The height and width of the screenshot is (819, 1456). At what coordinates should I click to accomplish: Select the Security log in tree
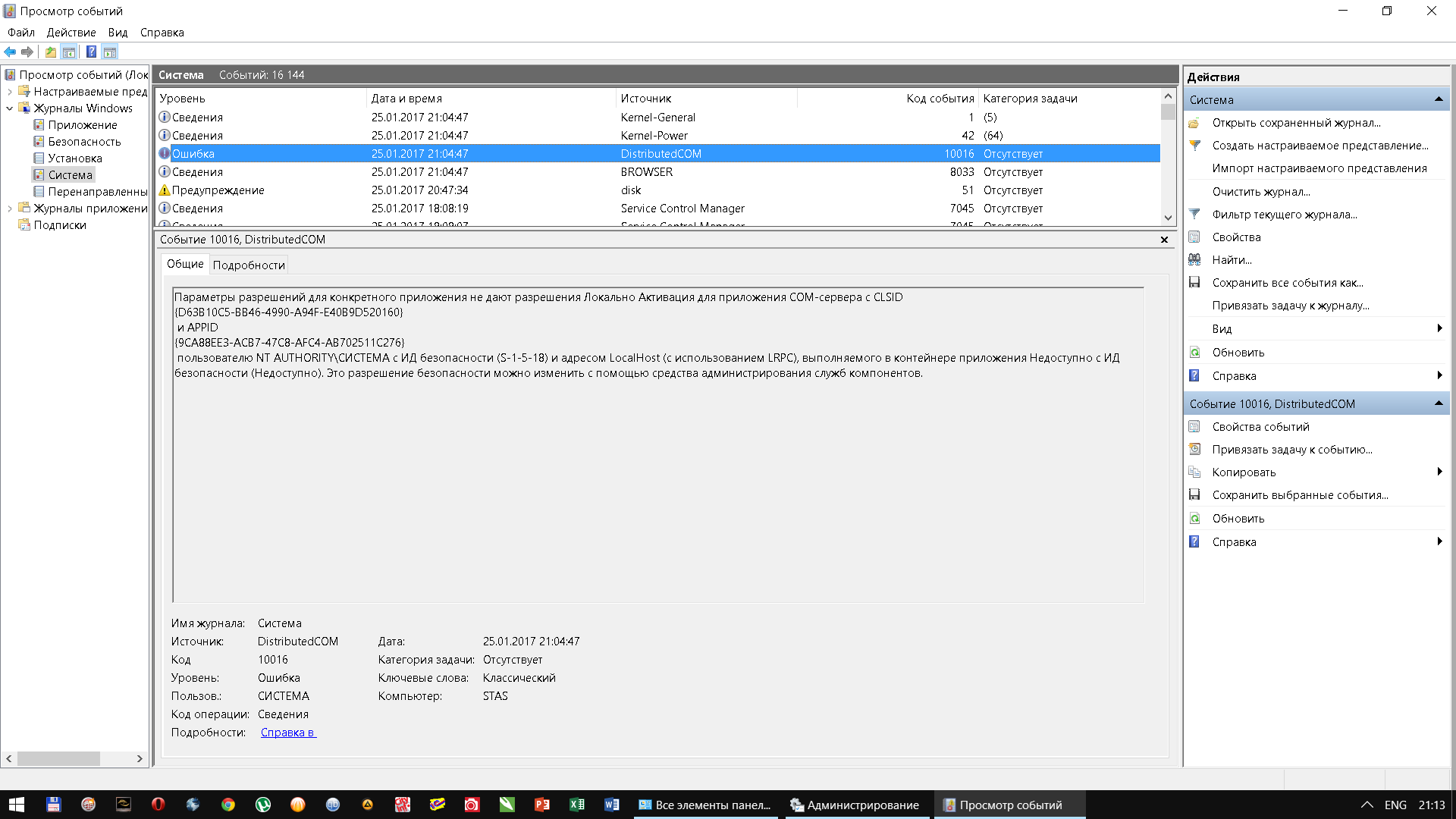pyautogui.click(x=84, y=142)
